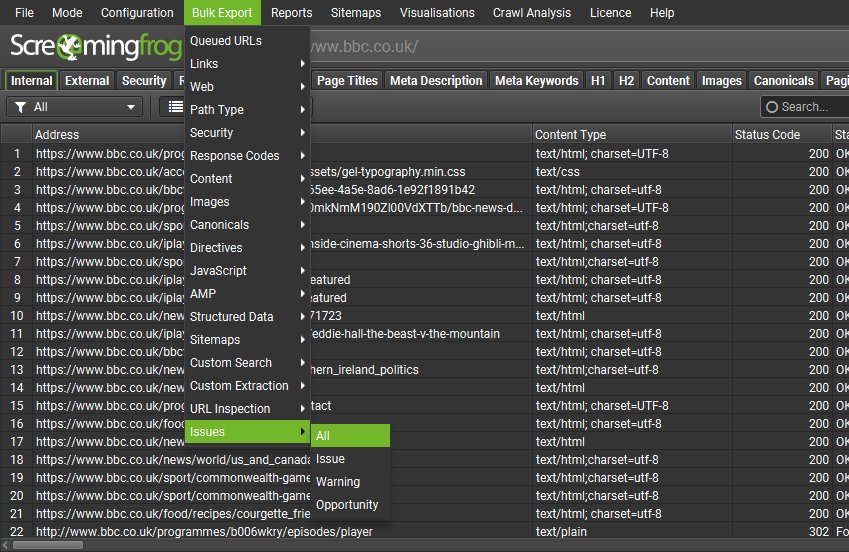Screen dimensions: 849x552
Task: Open the Sitemaps menu in menu bar
Action: (356, 12)
